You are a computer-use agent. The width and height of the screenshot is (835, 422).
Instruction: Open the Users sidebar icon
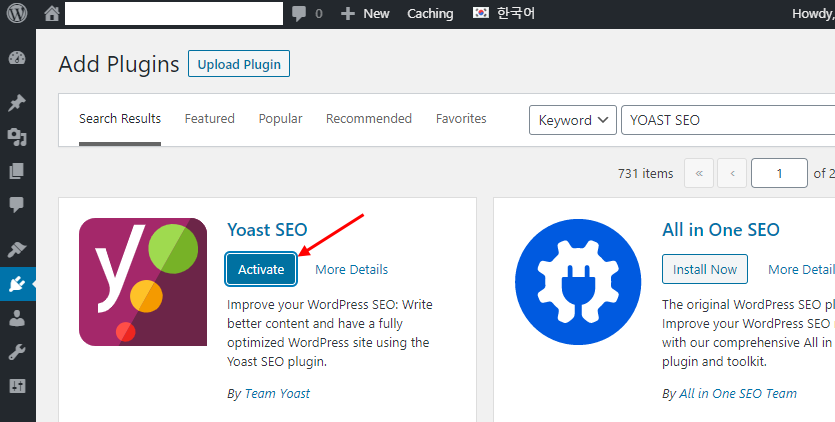coord(17,318)
